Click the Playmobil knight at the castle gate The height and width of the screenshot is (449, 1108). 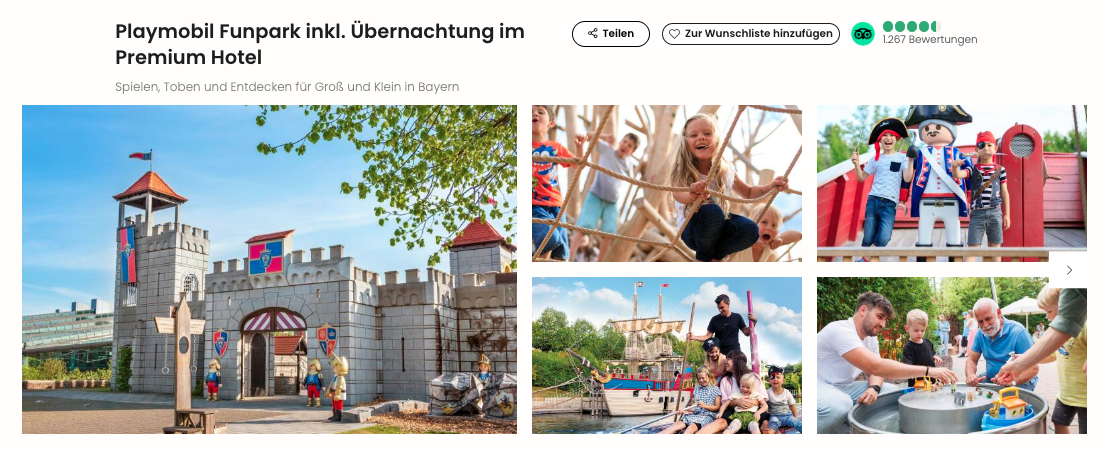[x=338, y=387]
